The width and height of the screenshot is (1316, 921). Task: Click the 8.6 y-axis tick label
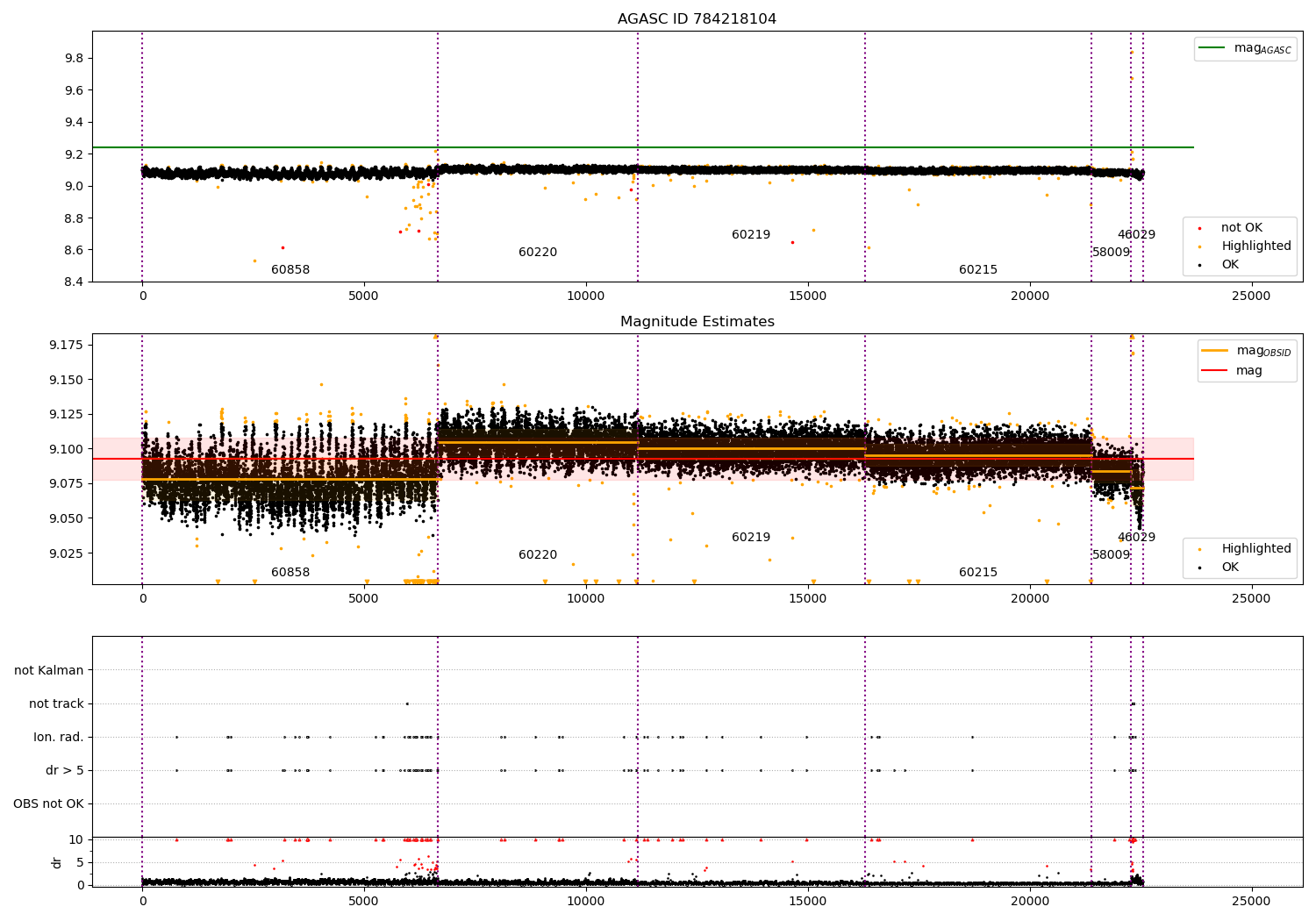[x=74, y=250]
